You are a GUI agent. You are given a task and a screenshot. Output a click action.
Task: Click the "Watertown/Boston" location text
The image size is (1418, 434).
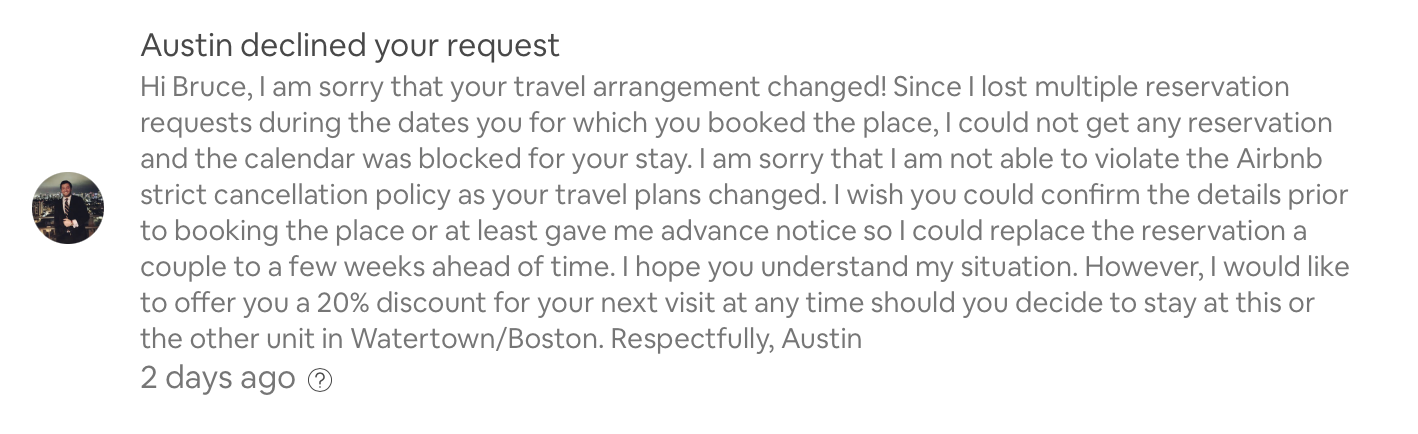pyautogui.click(x=476, y=338)
